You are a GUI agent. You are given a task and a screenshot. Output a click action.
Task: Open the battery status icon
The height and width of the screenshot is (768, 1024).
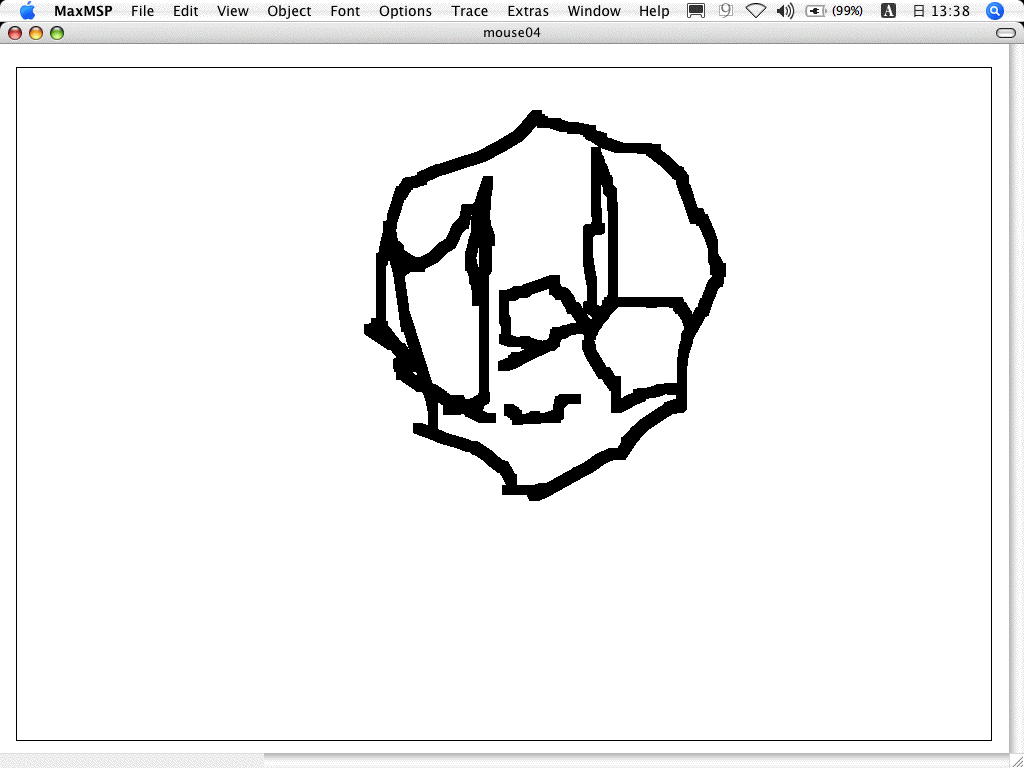coord(816,11)
